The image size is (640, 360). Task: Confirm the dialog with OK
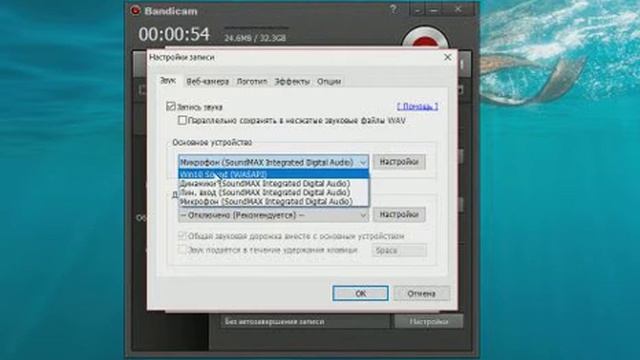coord(360,293)
